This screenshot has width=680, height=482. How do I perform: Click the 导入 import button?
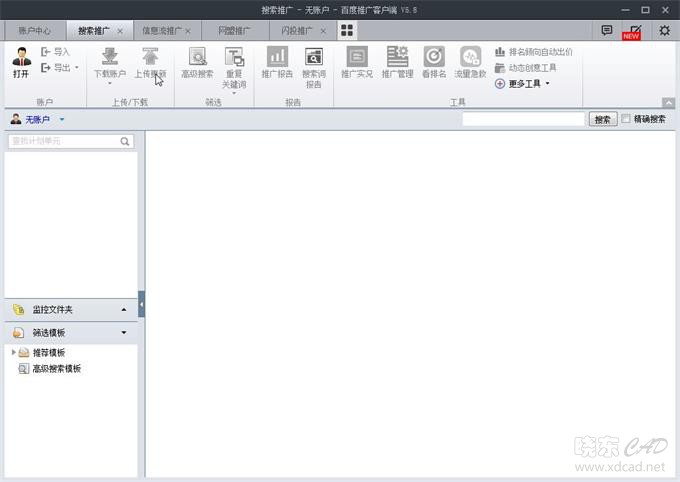55,52
